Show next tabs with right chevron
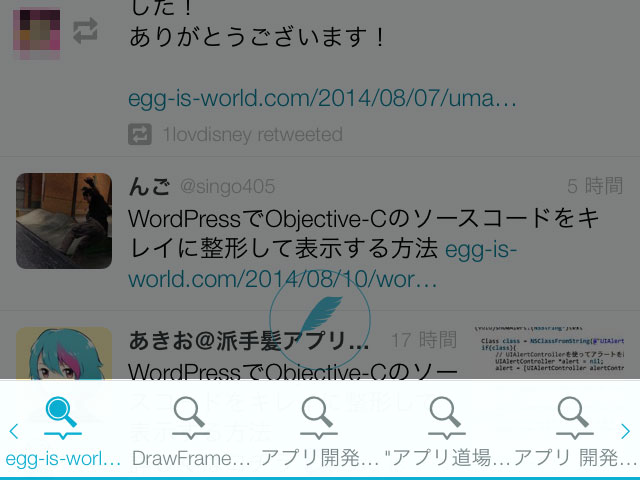This screenshot has width=640, height=480. click(625, 431)
